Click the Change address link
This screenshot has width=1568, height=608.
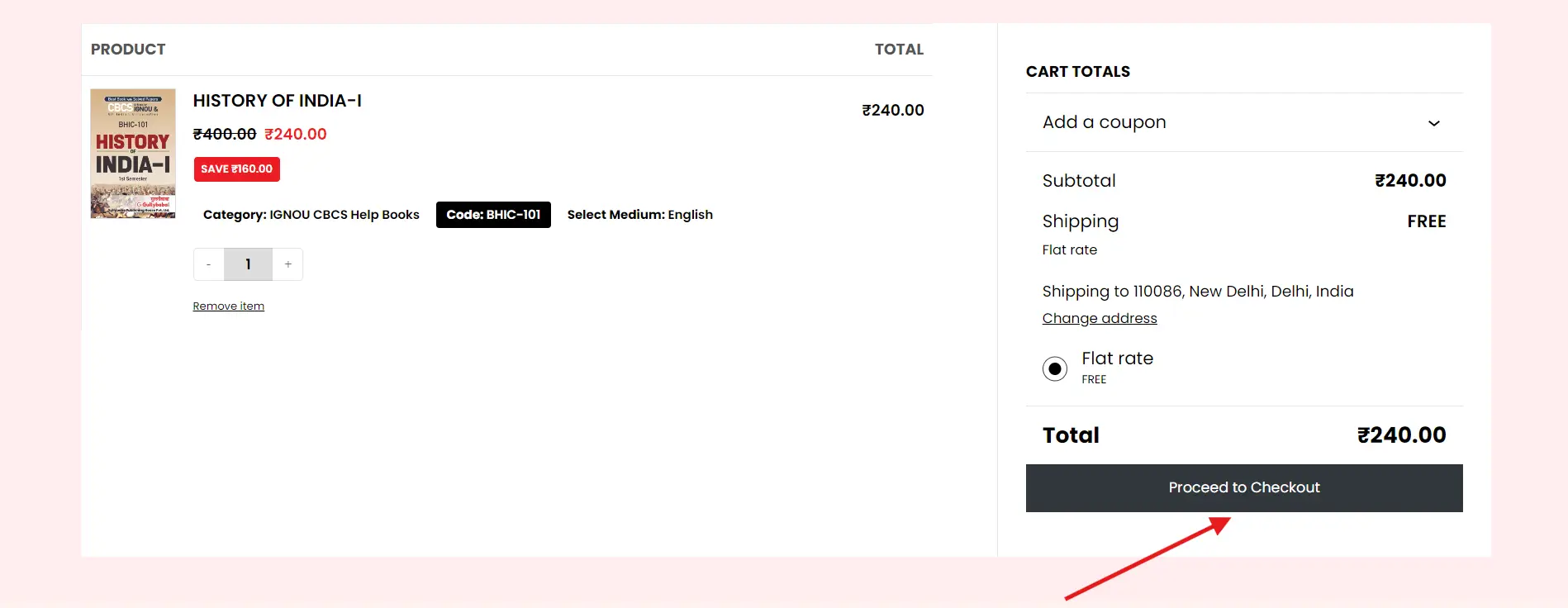(x=1100, y=318)
